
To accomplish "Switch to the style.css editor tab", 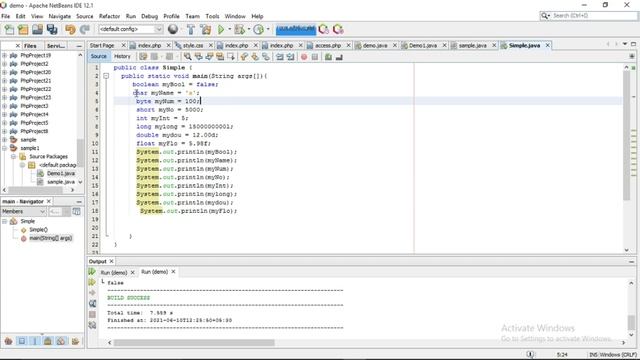I will pyautogui.click(x=193, y=45).
